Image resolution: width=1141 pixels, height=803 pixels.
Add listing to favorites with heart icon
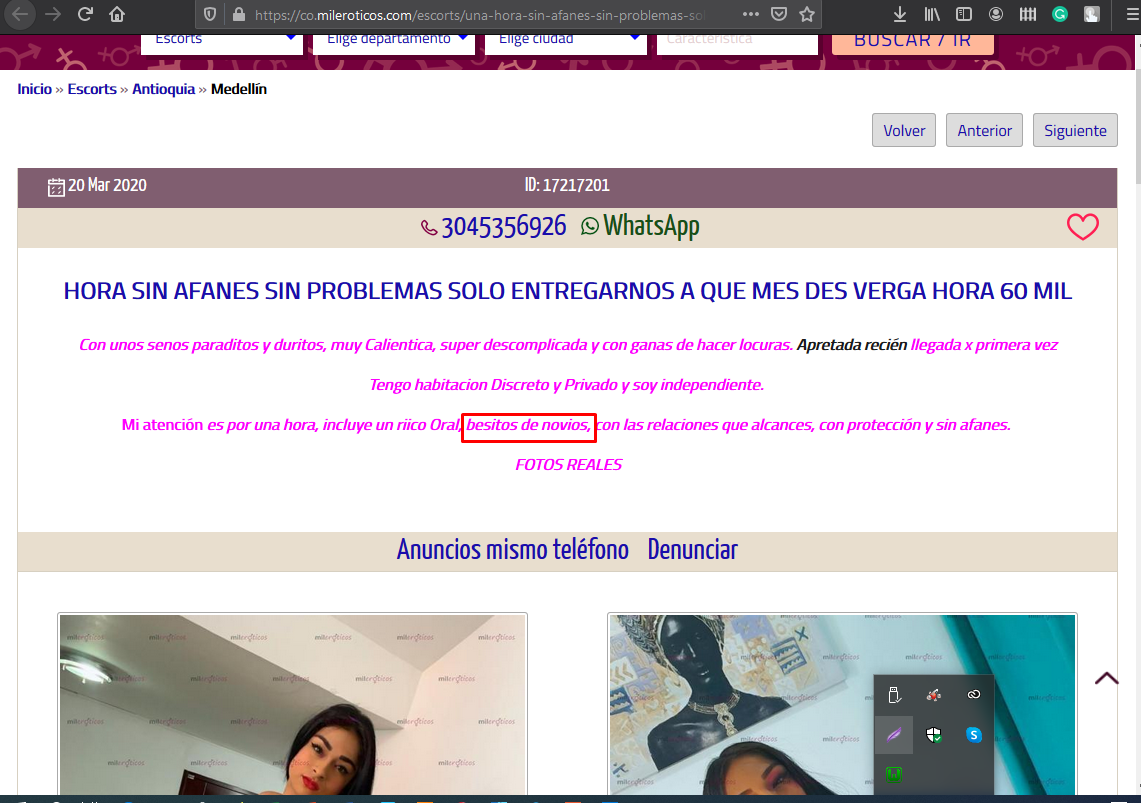[1083, 227]
